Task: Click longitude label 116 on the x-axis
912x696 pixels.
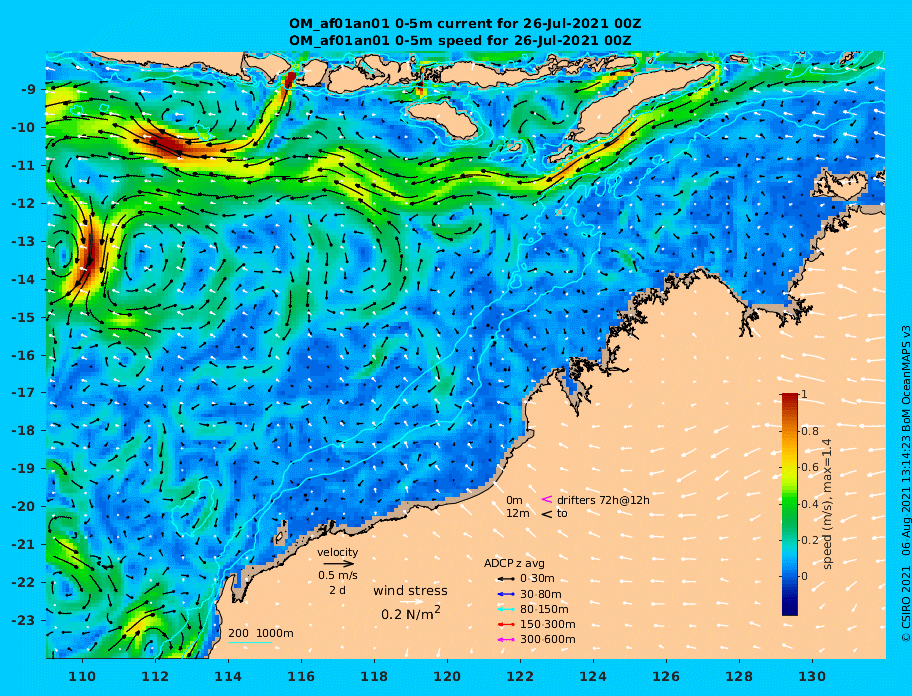Action: coord(301,676)
